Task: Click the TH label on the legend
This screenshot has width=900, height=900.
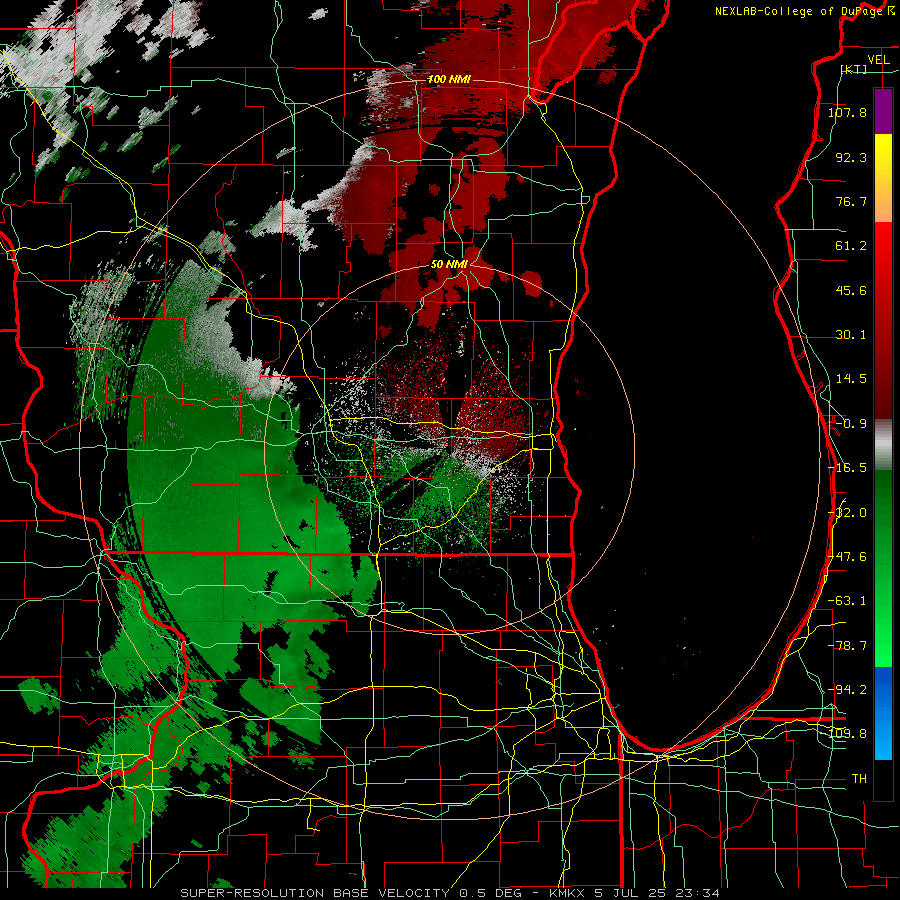Action: tap(859, 779)
